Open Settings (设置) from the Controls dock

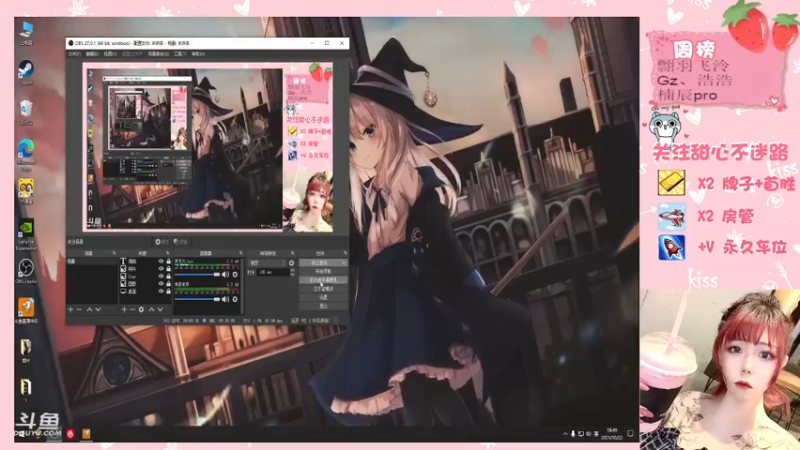click(x=323, y=297)
